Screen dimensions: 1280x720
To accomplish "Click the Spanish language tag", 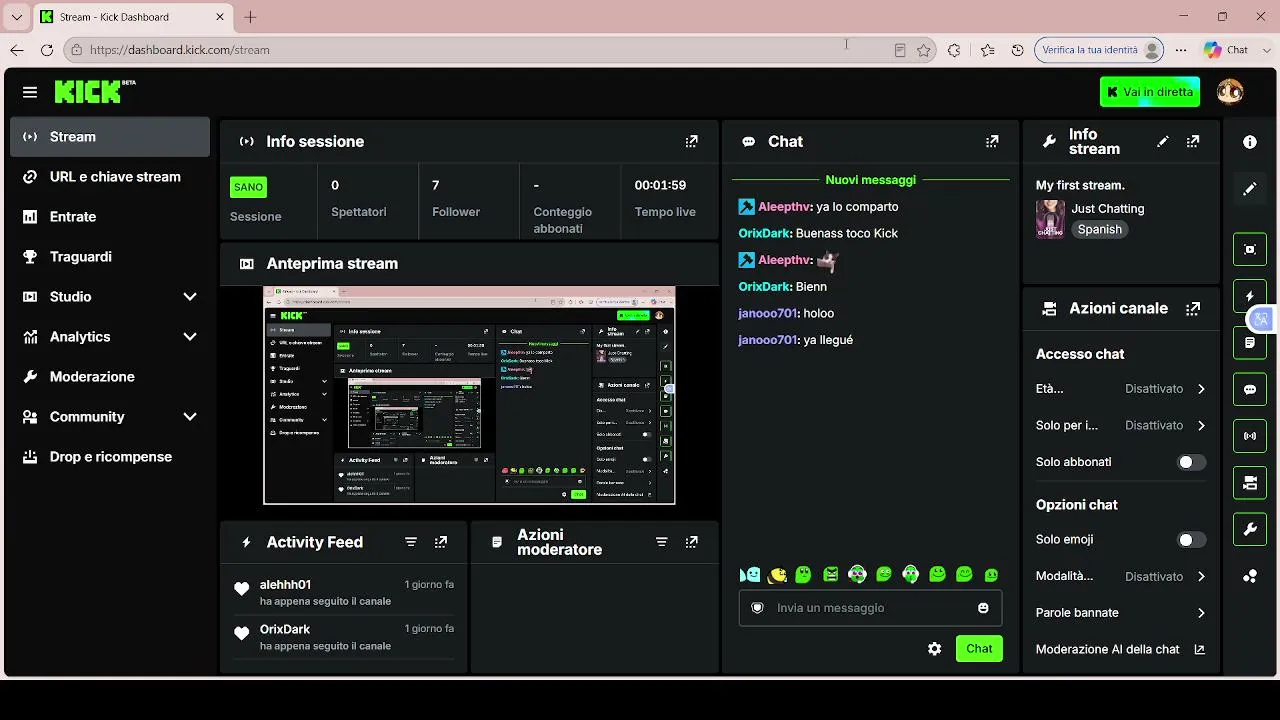I will pos(1100,230).
